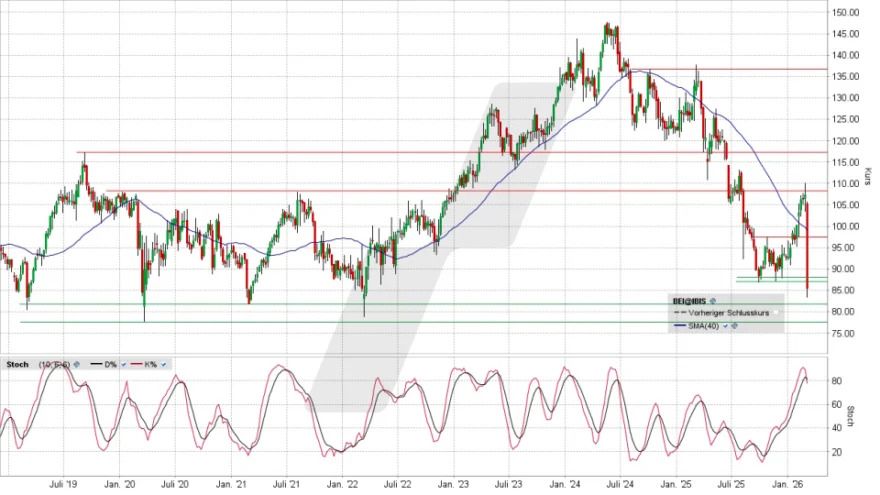Click the BEI@IBIS symbol label
Viewport: 880px width, 495px height.
point(689,301)
